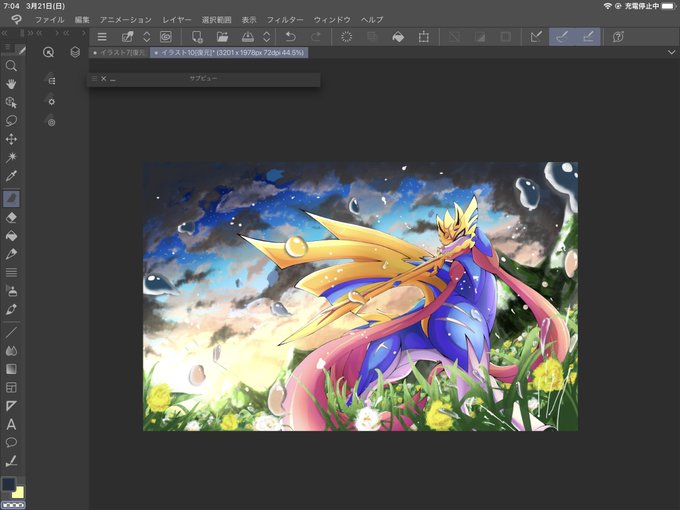The width and height of the screenshot is (680, 510).
Task: Switch to the イラスト7 canvas tab
Action: pos(119,52)
